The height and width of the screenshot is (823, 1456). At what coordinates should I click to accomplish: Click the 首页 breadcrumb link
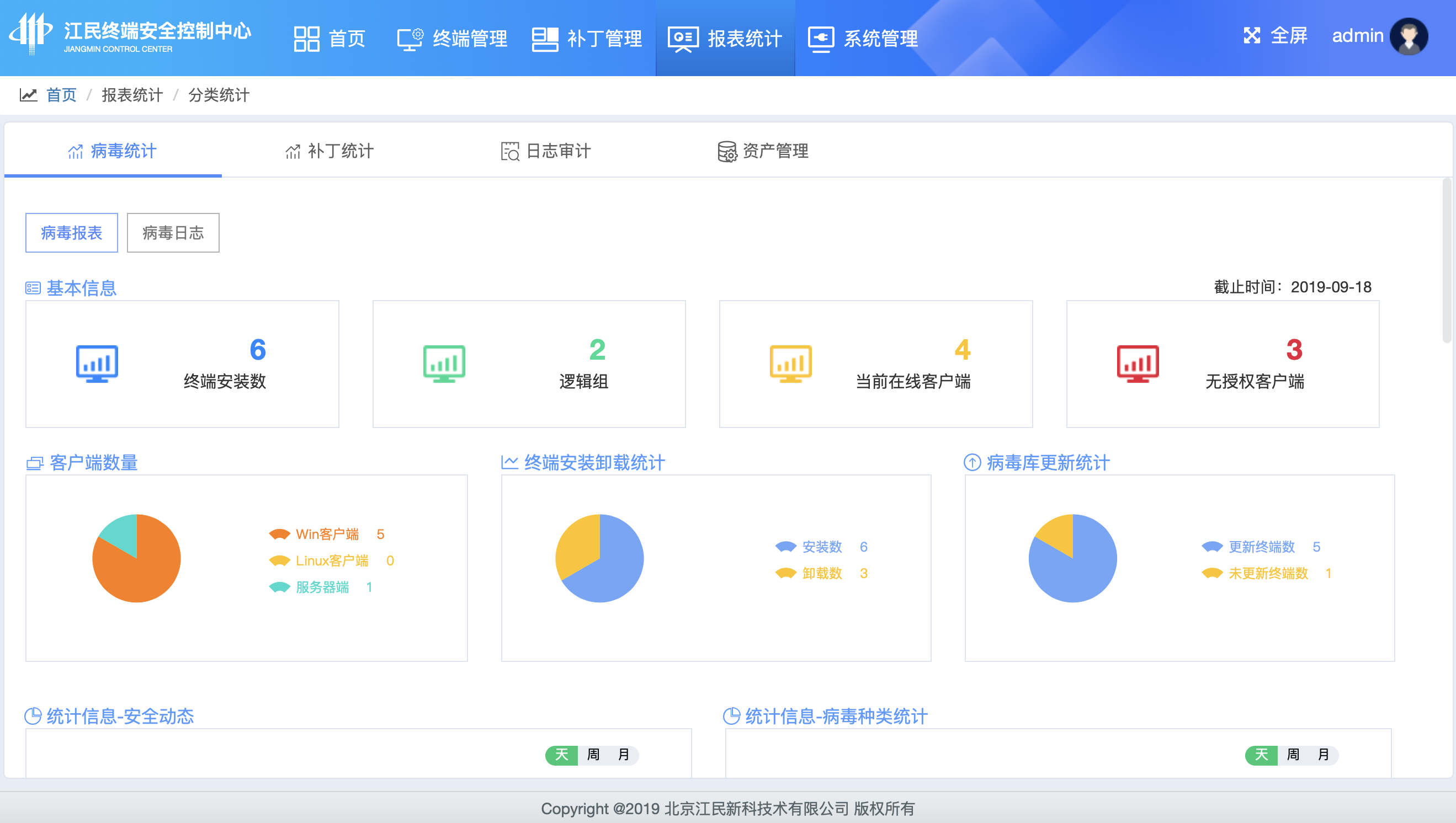[61, 95]
